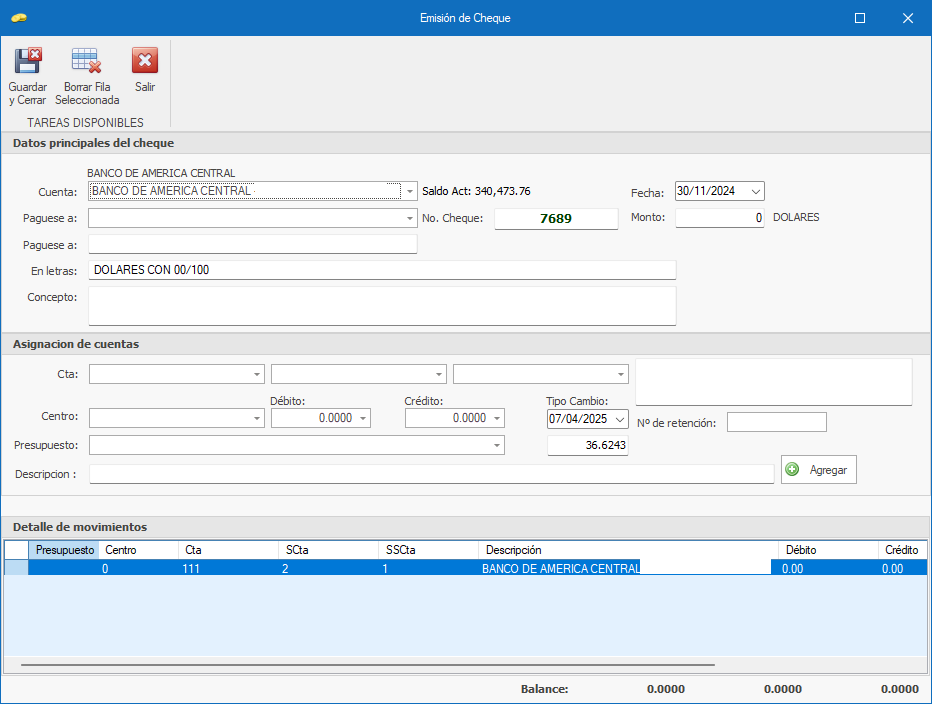
Task: Click the Concepto text area
Action: (382, 306)
